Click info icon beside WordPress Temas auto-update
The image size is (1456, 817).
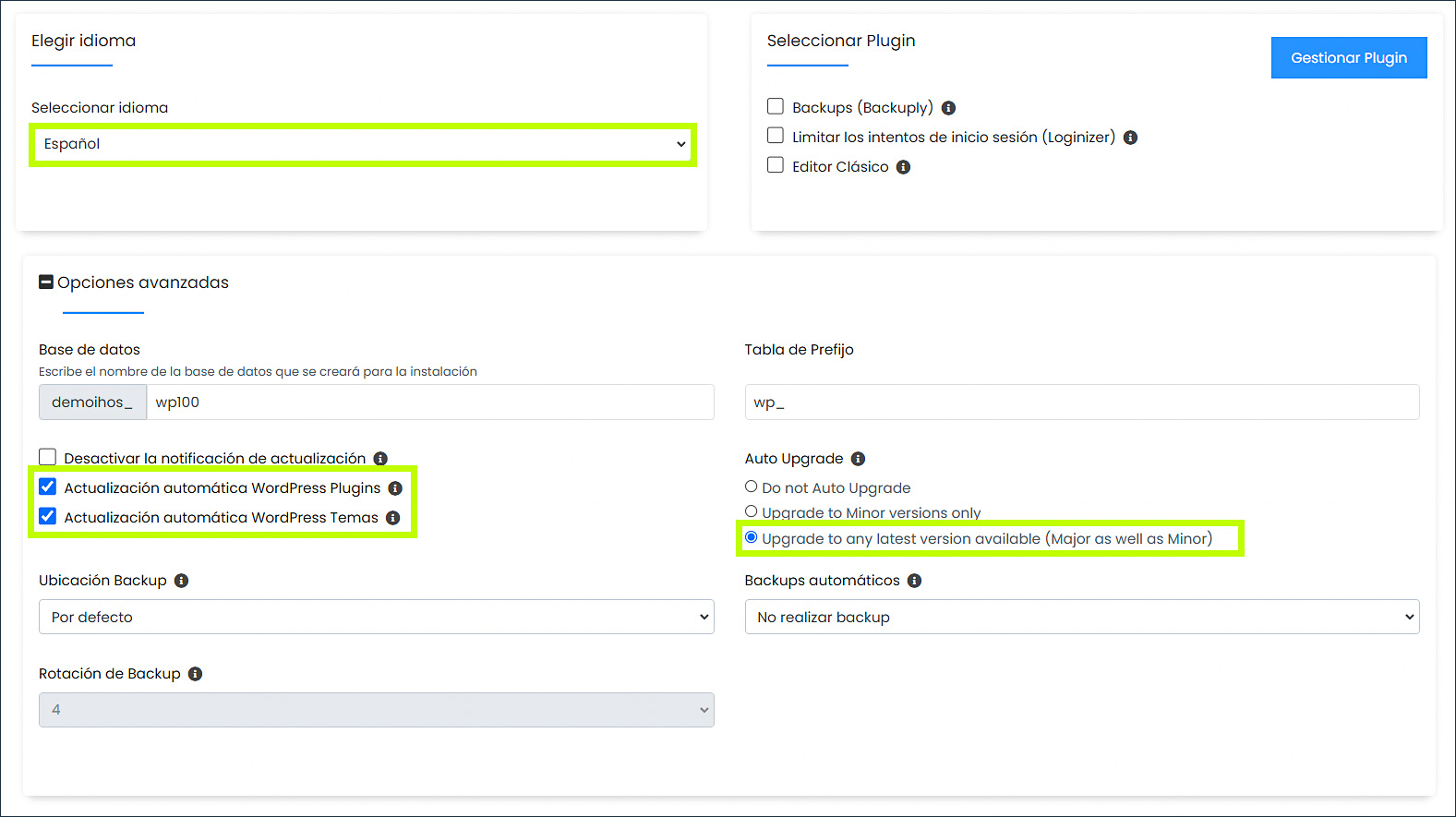click(x=392, y=518)
